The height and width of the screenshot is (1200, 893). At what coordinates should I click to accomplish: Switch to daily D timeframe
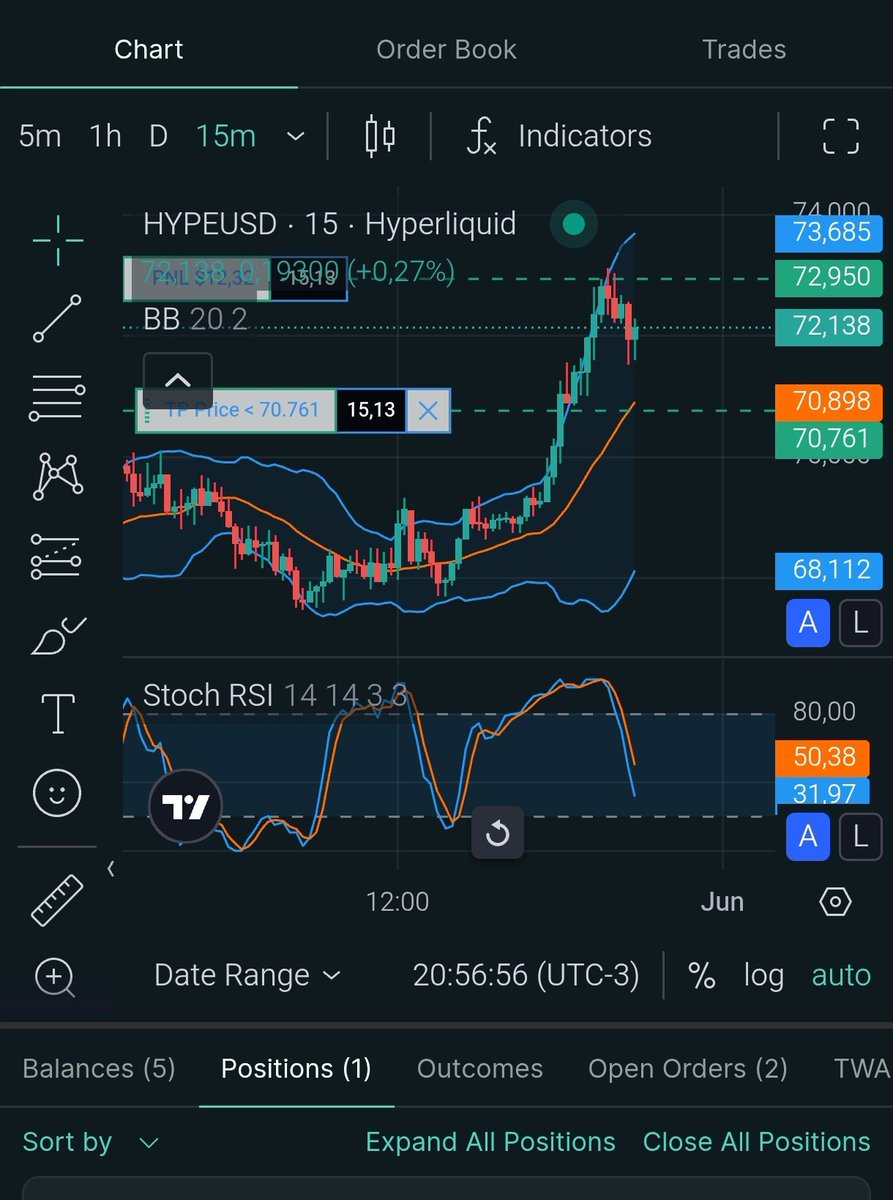point(158,136)
